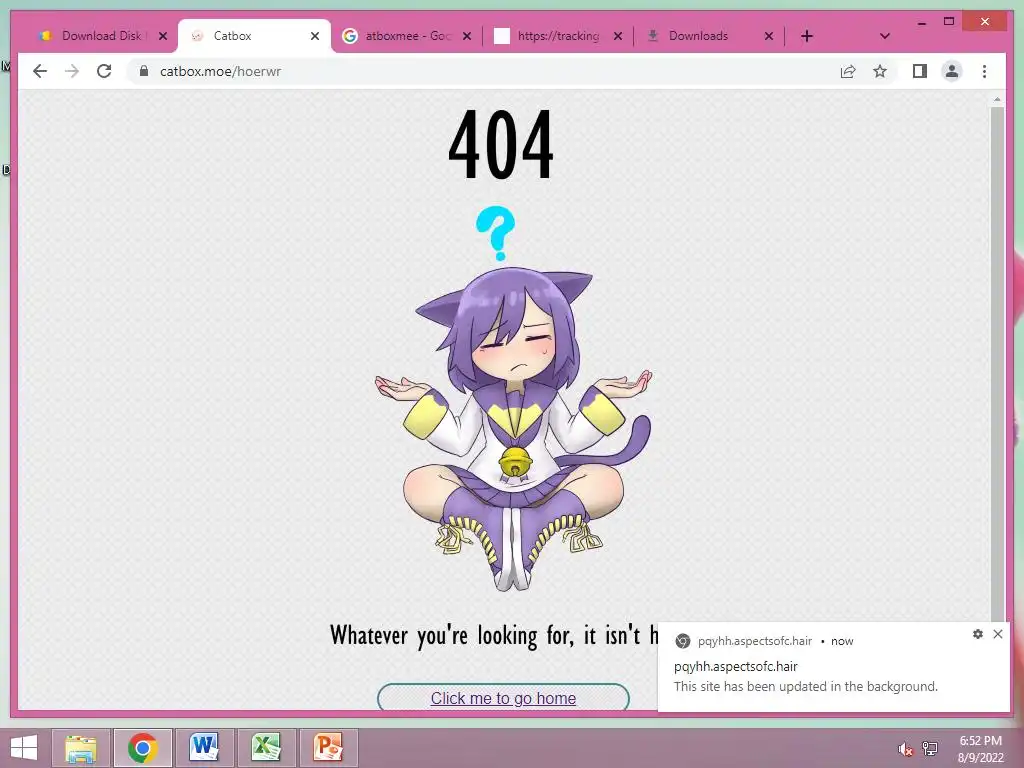1024x768 pixels.
Task: Launch Word from the taskbar
Action: click(x=204, y=748)
